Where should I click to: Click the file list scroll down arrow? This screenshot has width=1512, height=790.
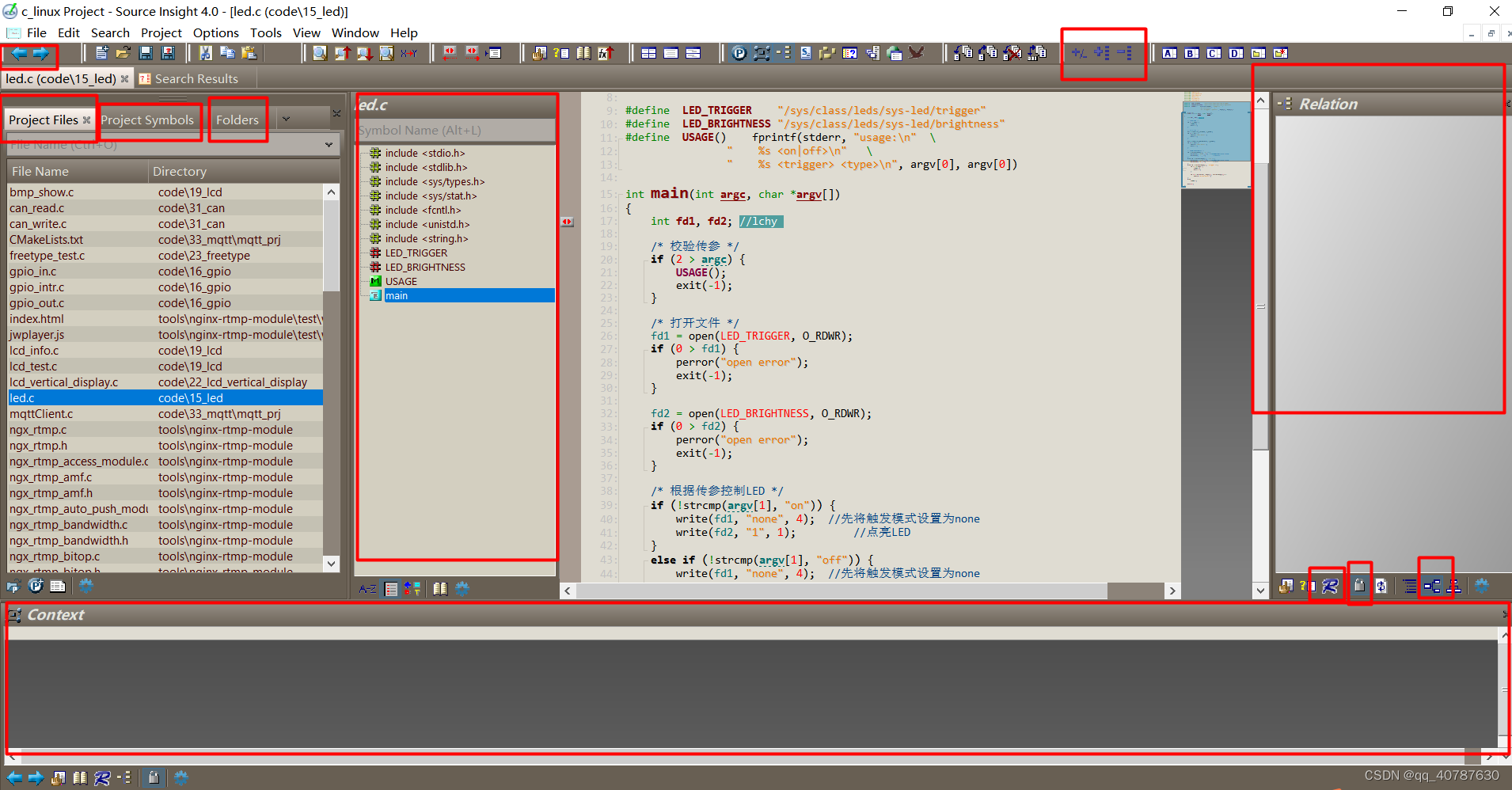(x=332, y=563)
